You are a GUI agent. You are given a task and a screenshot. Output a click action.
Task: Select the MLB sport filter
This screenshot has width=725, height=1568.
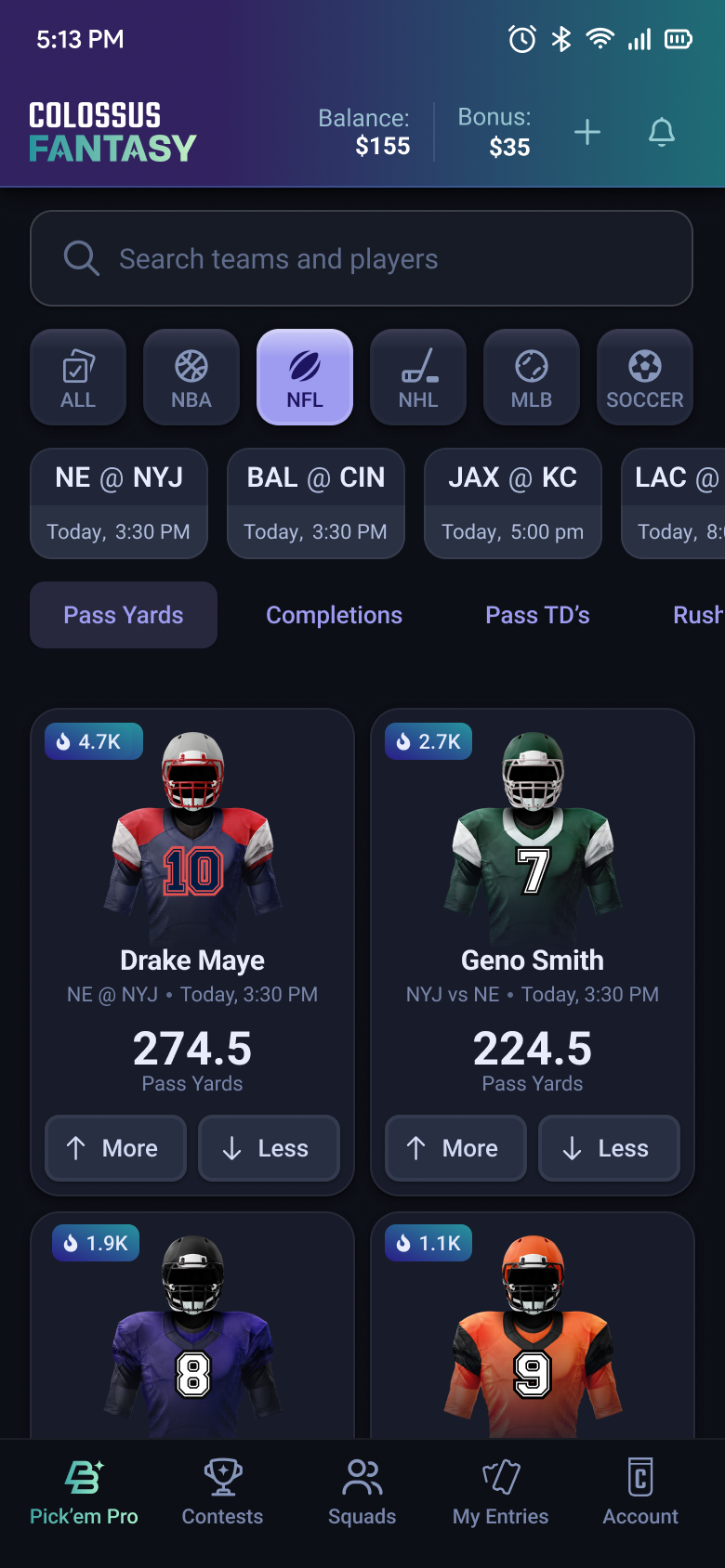point(532,377)
